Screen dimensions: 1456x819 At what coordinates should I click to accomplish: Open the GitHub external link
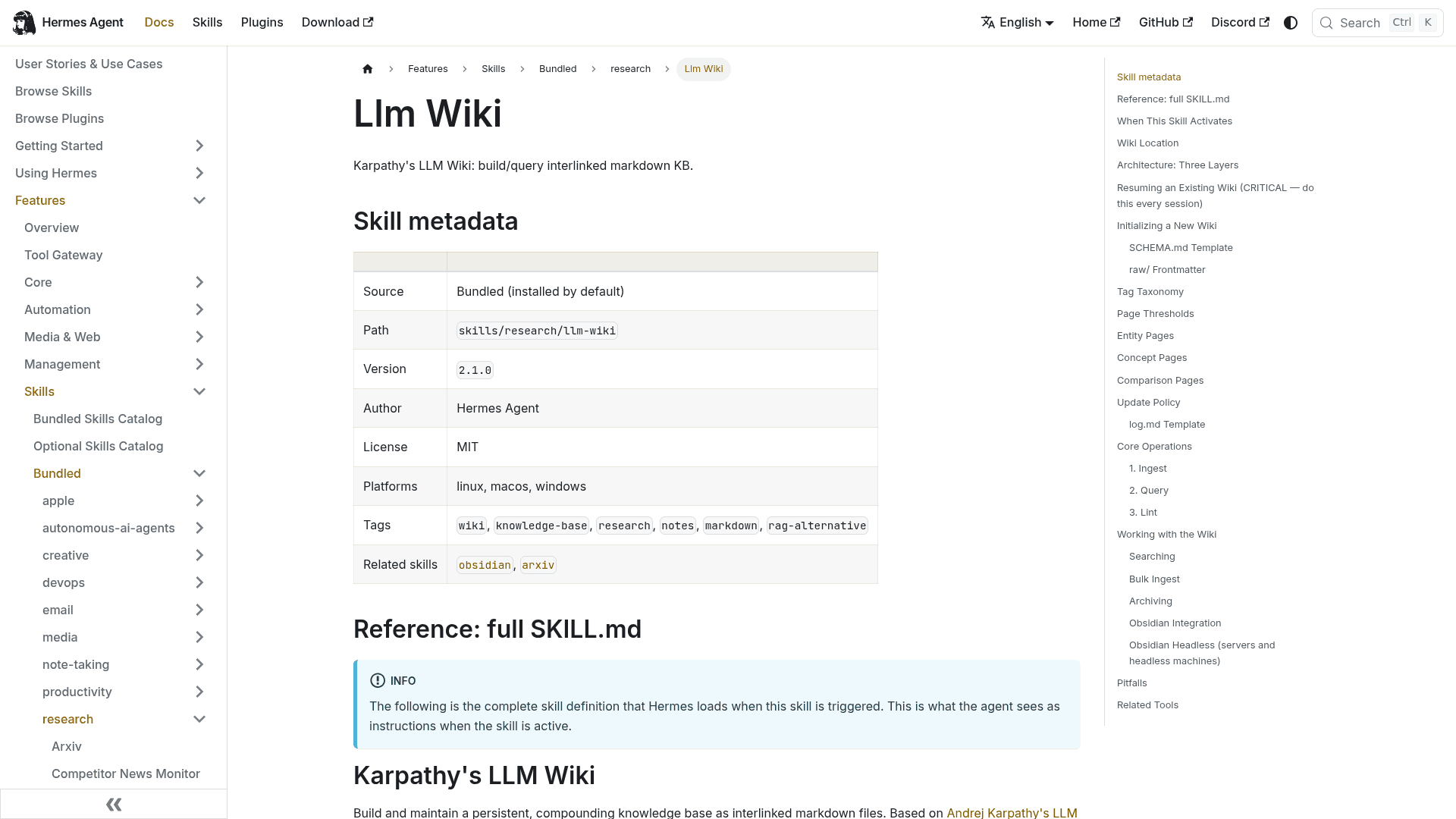click(1166, 22)
